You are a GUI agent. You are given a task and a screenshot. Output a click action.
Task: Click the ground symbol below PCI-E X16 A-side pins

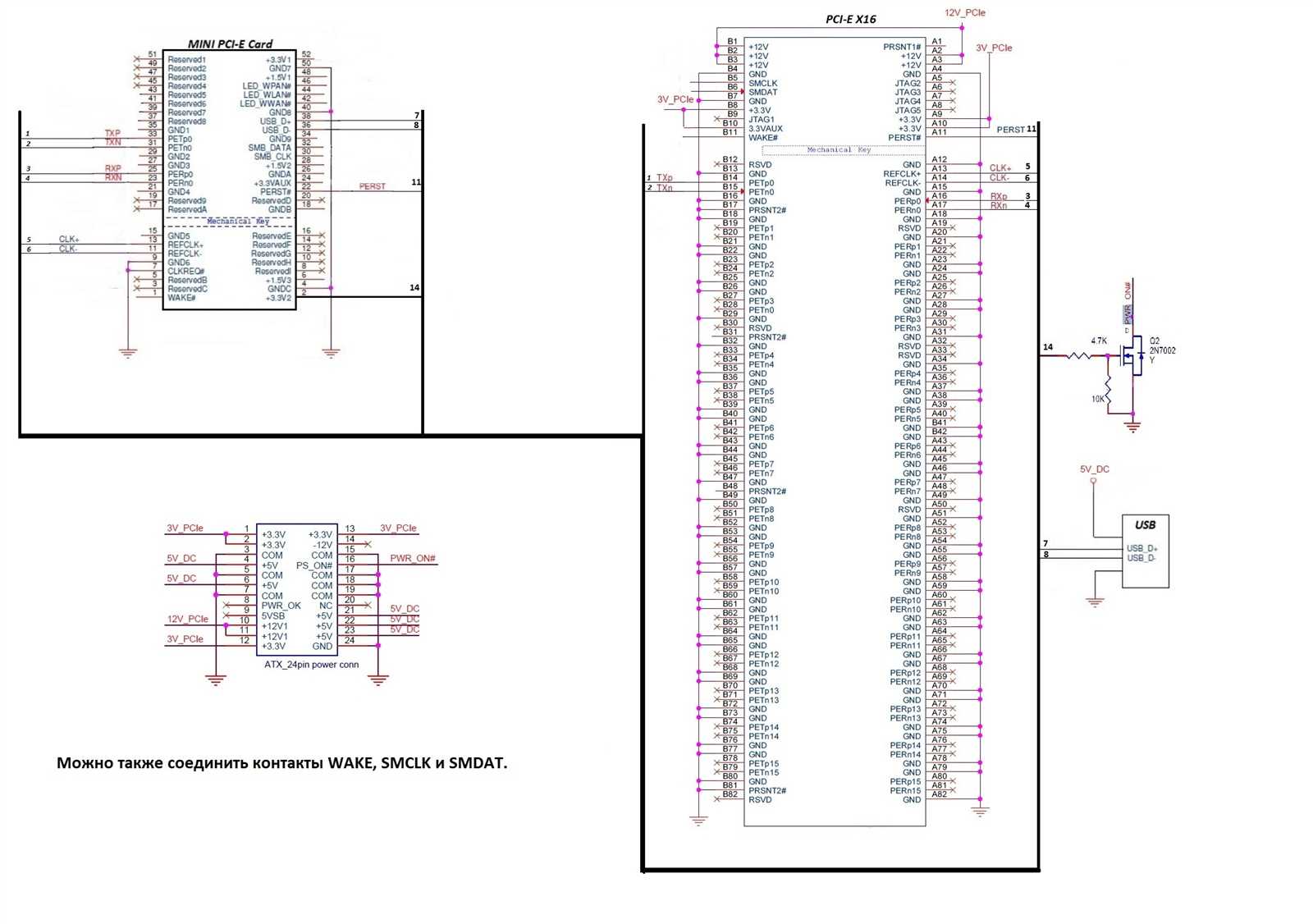pos(980,811)
